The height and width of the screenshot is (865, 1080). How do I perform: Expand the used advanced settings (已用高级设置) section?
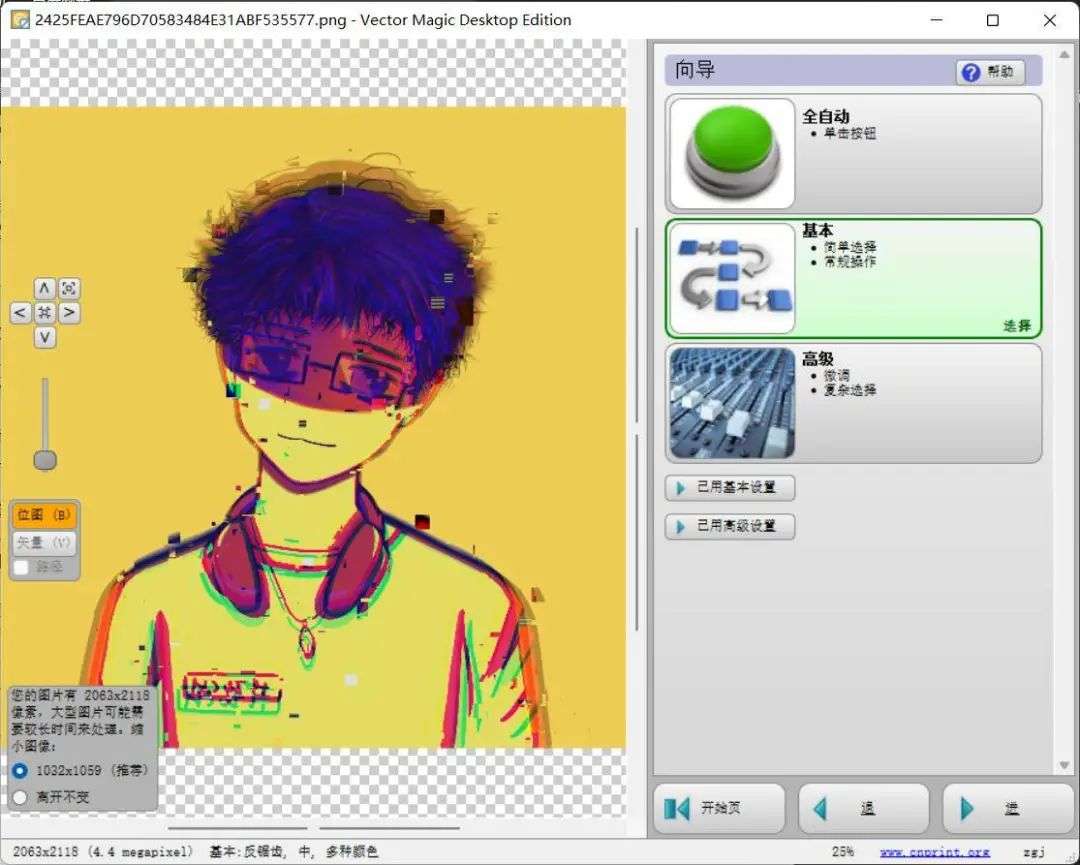pyautogui.click(x=730, y=526)
